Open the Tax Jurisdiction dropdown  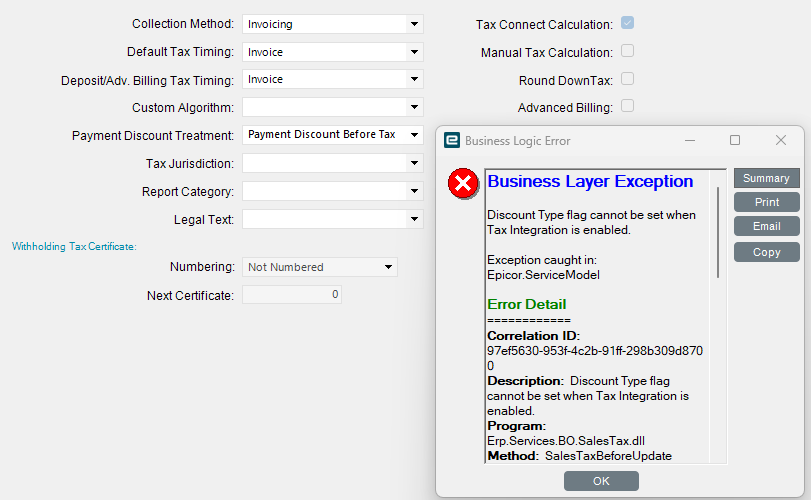click(x=333, y=163)
